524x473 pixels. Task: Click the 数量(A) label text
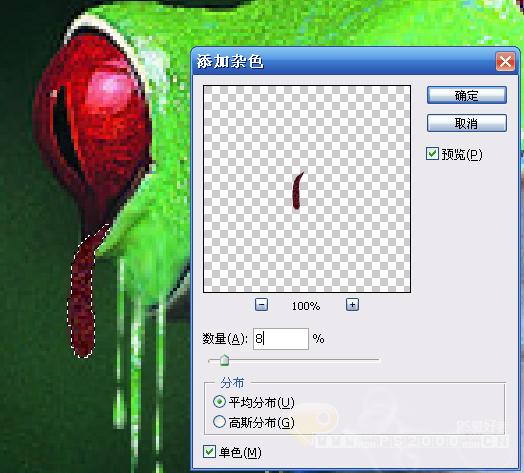tap(225, 339)
